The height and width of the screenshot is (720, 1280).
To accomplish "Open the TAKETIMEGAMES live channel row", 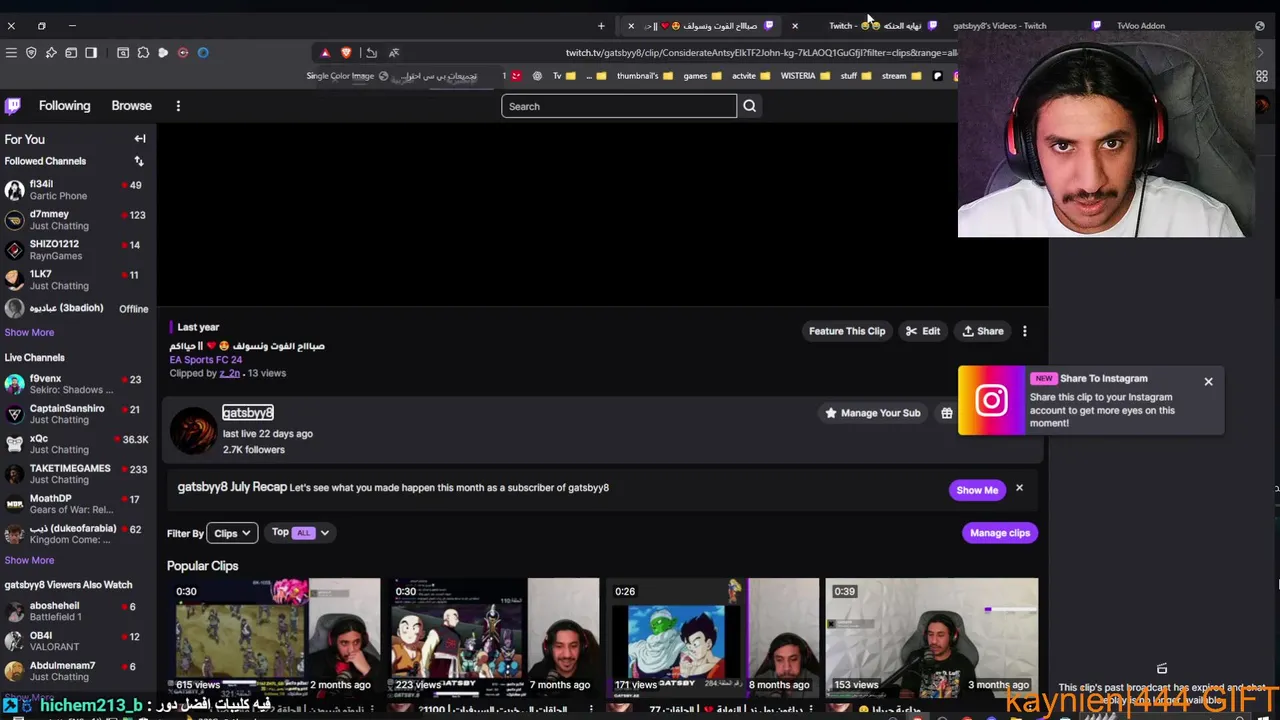I will [x=77, y=474].
